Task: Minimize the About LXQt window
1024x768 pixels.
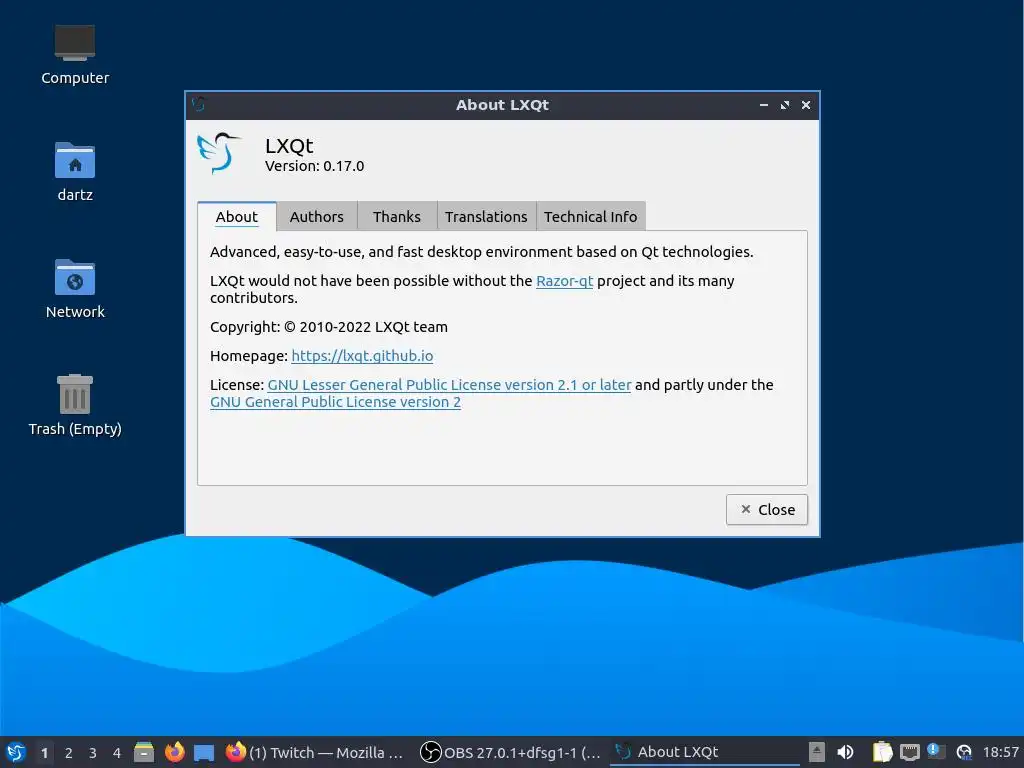Action: [x=763, y=104]
